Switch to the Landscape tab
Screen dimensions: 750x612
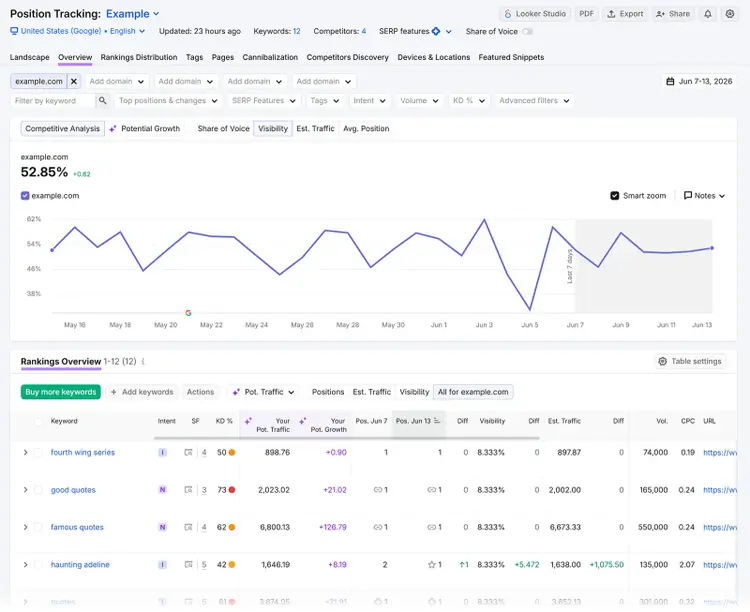click(x=30, y=57)
